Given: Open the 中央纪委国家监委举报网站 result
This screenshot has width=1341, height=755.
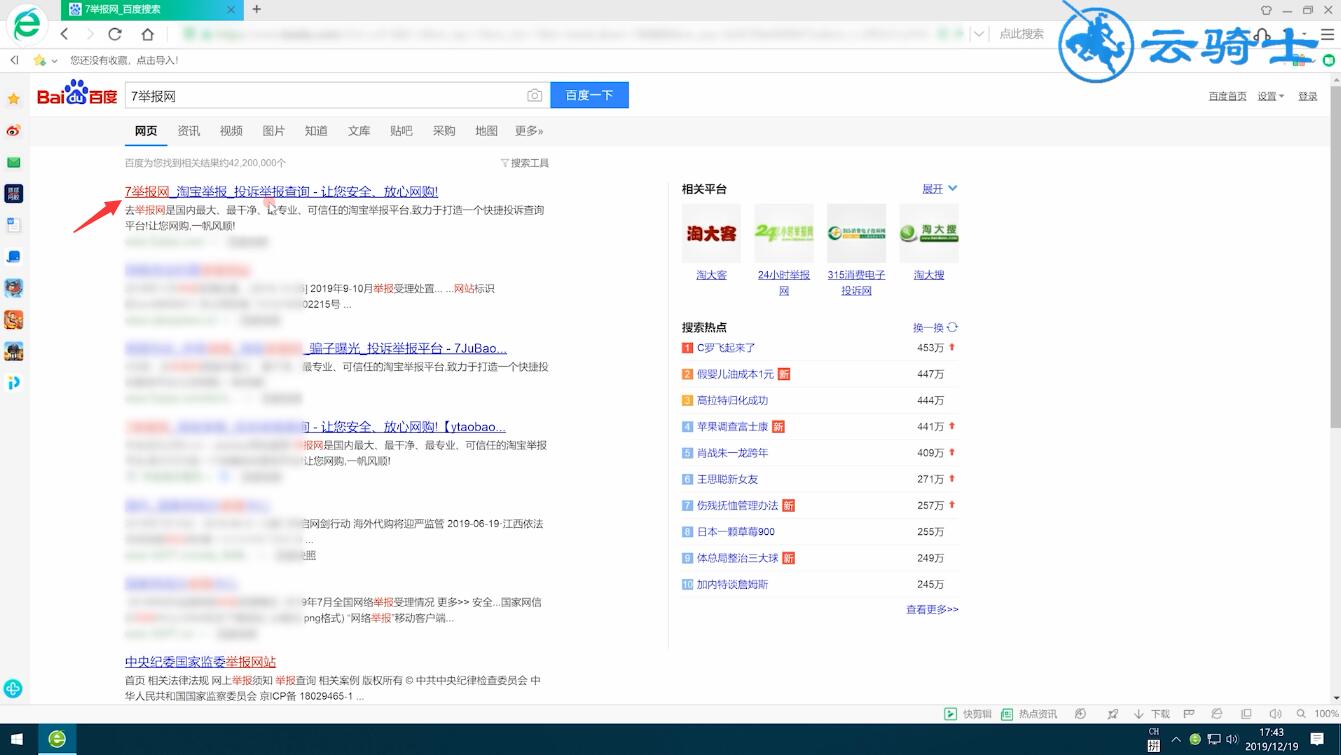Looking at the screenshot, I should pyautogui.click(x=200, y=662).
